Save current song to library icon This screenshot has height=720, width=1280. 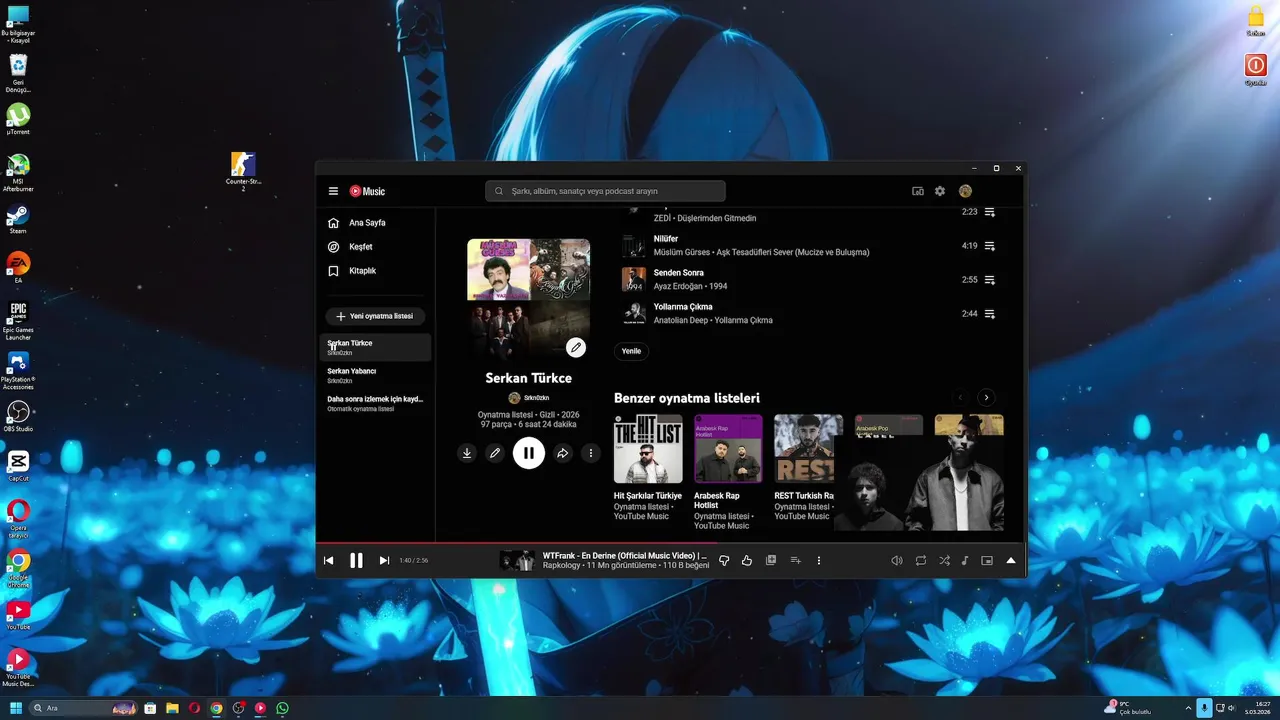[x=771, y=561]
